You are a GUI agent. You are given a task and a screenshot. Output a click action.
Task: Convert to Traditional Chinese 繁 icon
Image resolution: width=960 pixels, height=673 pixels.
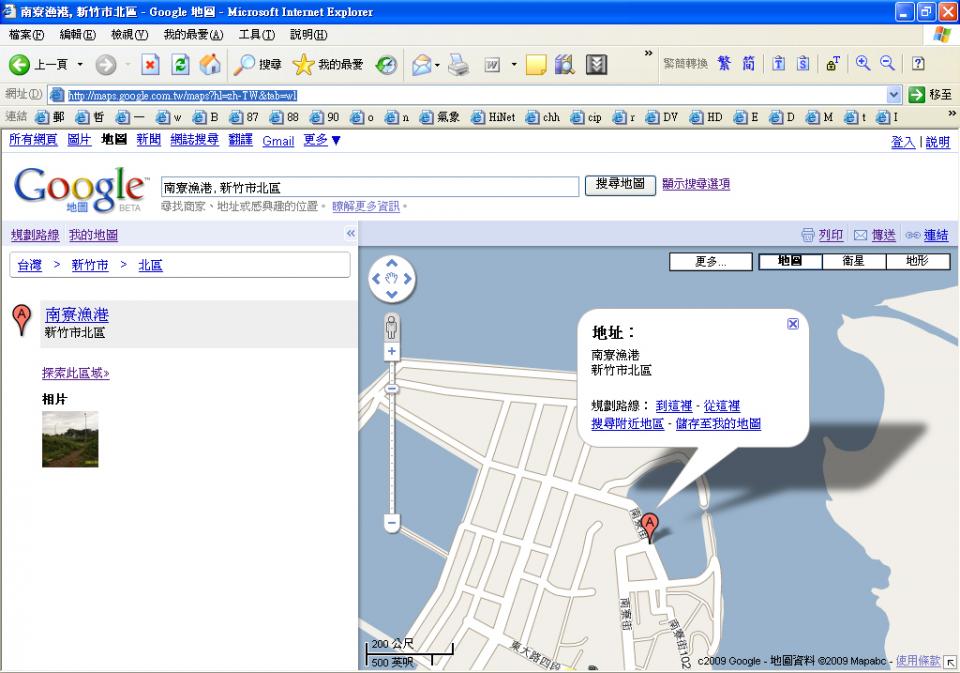(x=724, y=63)
